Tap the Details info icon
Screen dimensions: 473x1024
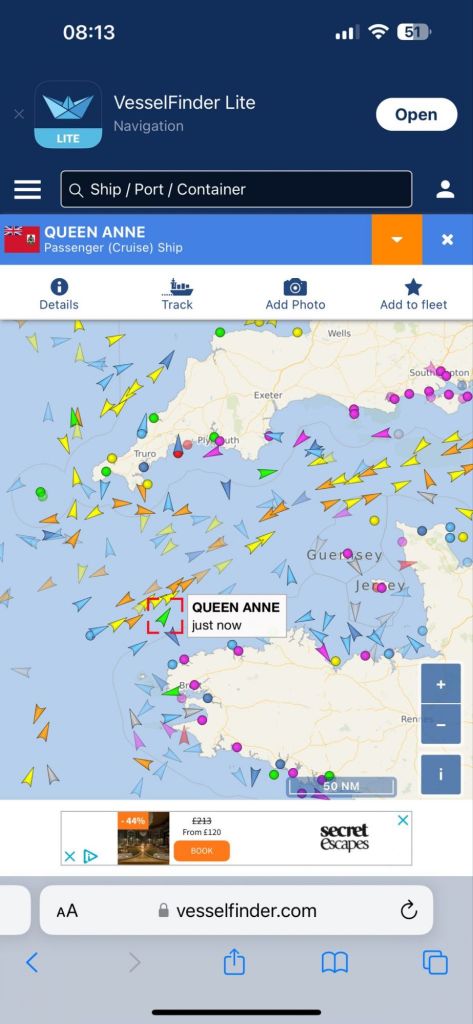(59, 287)
